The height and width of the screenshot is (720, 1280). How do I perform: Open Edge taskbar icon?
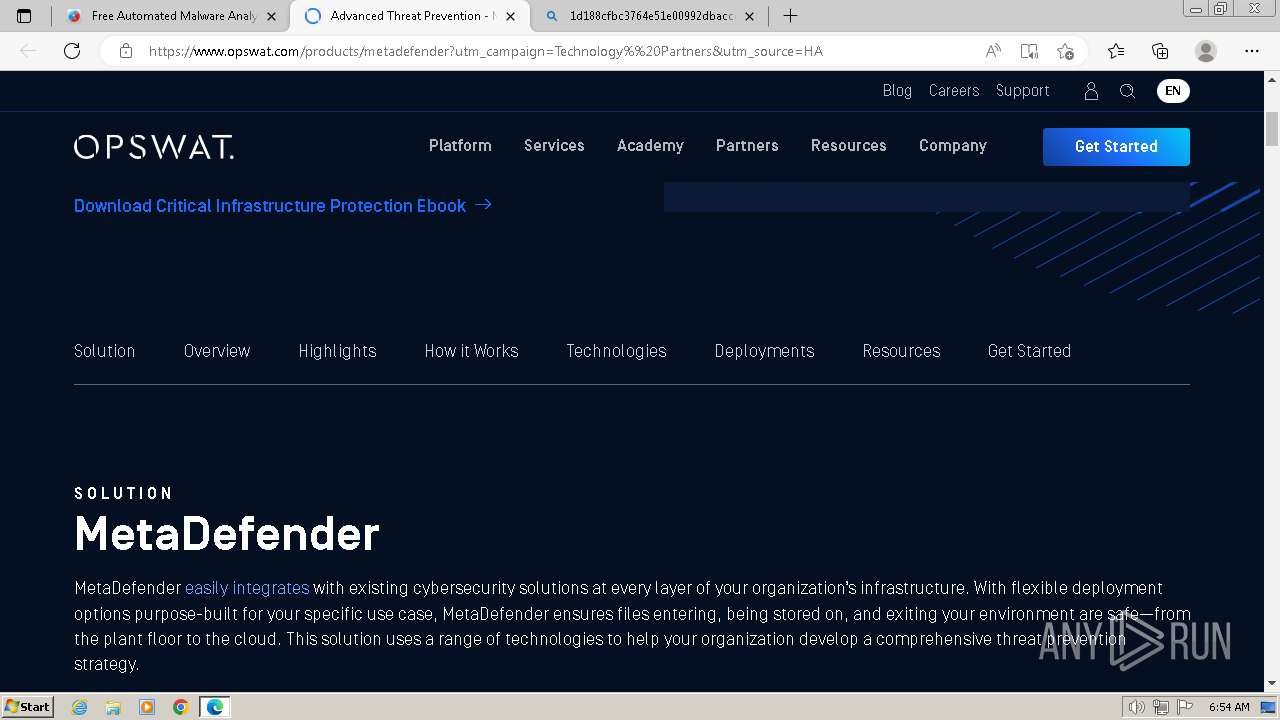pyautogui.click(x=214, y=707)
